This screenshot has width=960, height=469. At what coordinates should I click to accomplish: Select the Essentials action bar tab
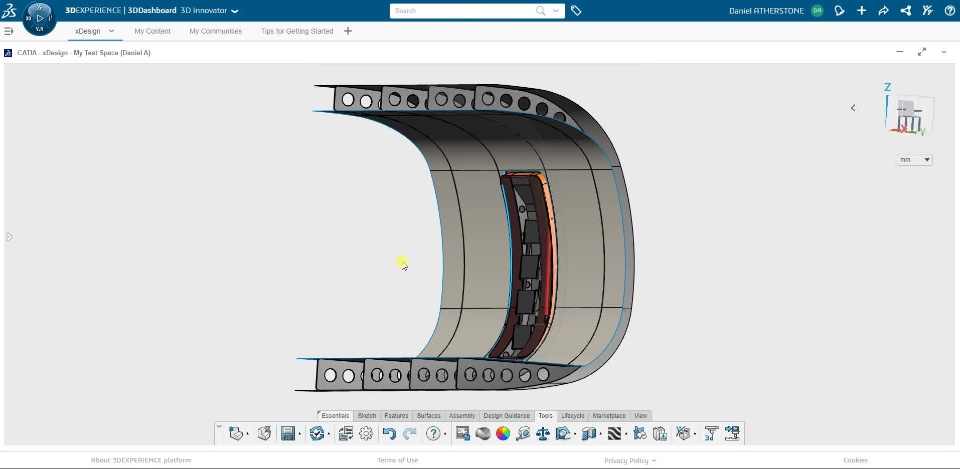pos(336,416)
